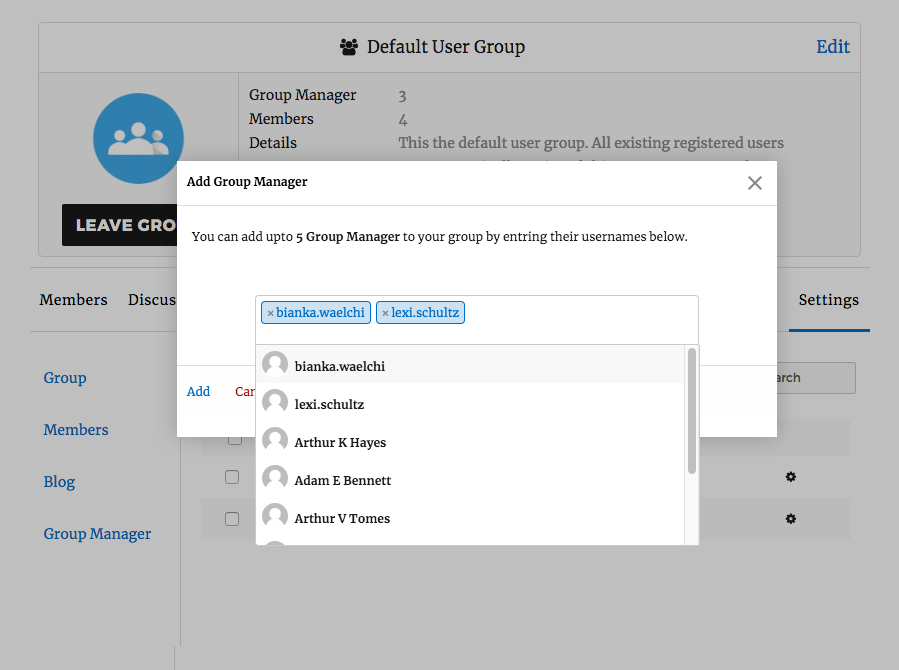Click the avatar icon beside lexi.schultz
899x670 pixels.
coord(275,401)
